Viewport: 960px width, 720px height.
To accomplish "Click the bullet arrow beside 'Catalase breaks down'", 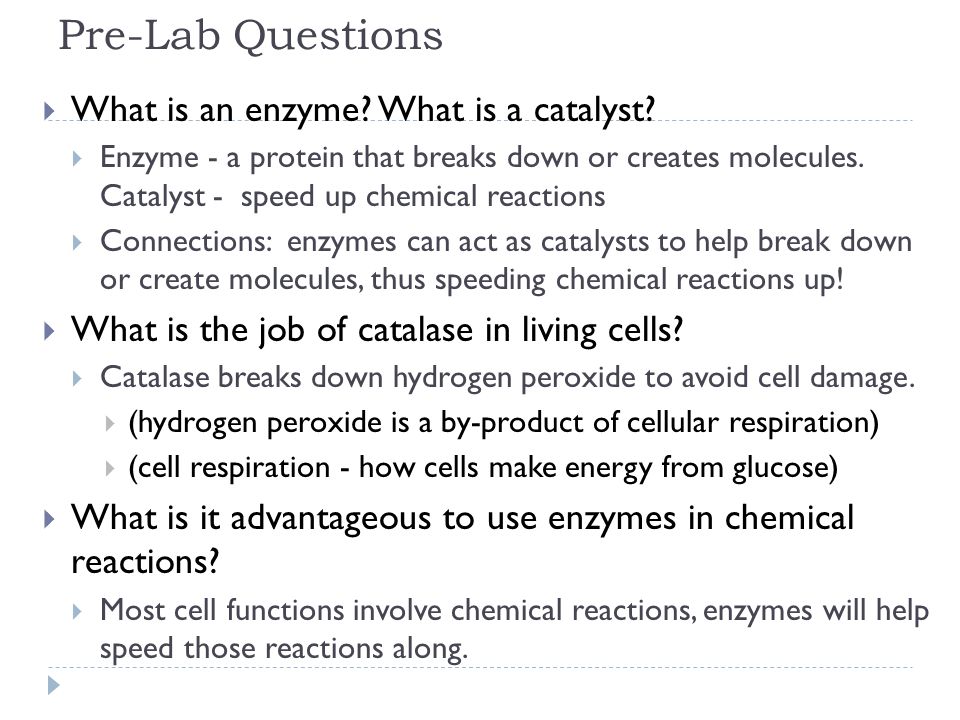I will coord(77,379).
